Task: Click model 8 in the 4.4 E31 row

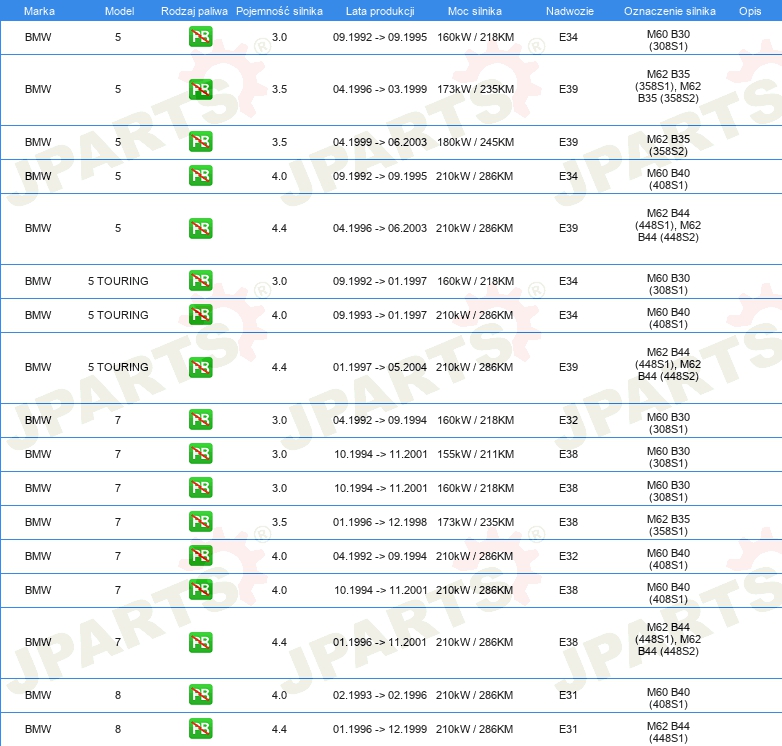Action: point(118,729)
